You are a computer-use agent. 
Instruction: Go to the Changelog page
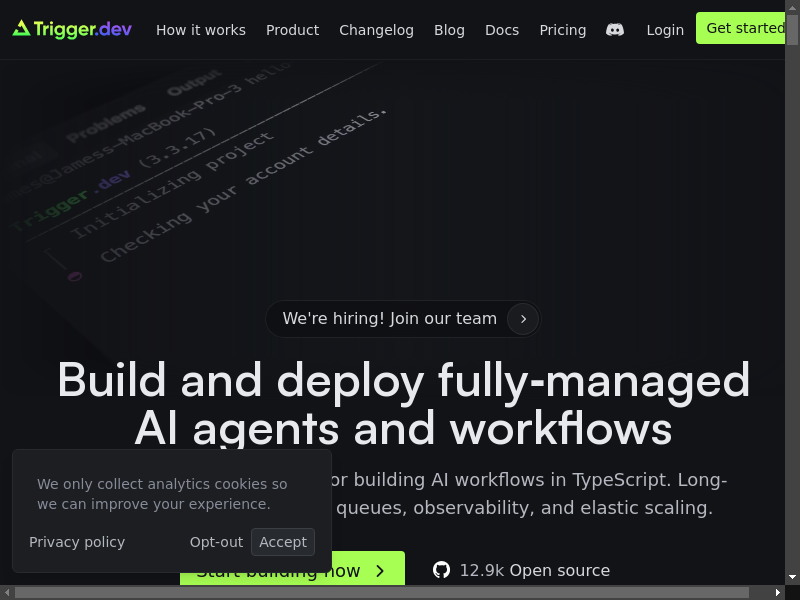tap(376, 30)
